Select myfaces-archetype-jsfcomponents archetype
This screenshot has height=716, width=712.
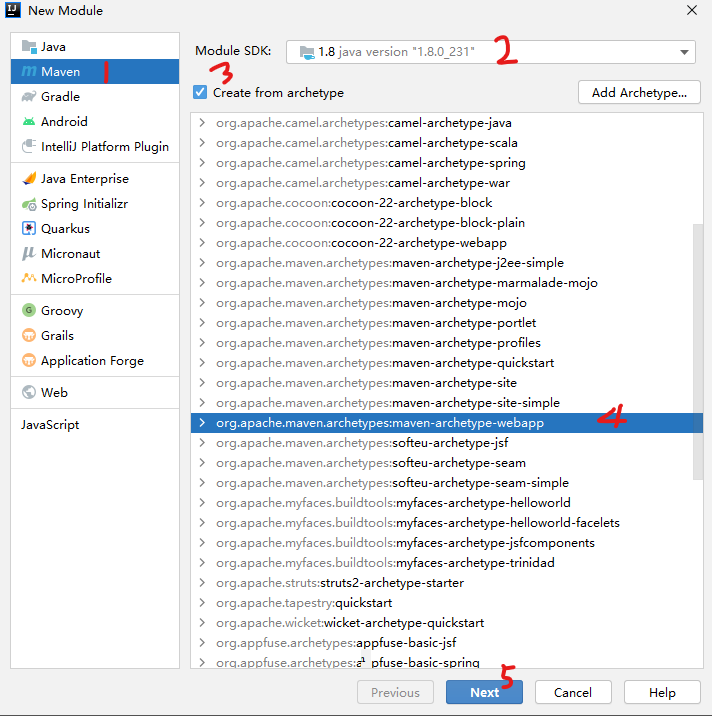coord(447,543)
